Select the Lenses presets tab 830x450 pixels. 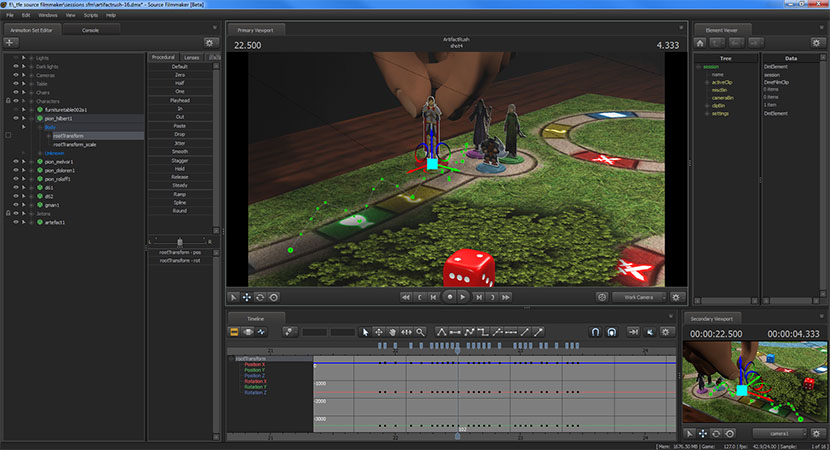pyautogui.click(x=192, y=57)
